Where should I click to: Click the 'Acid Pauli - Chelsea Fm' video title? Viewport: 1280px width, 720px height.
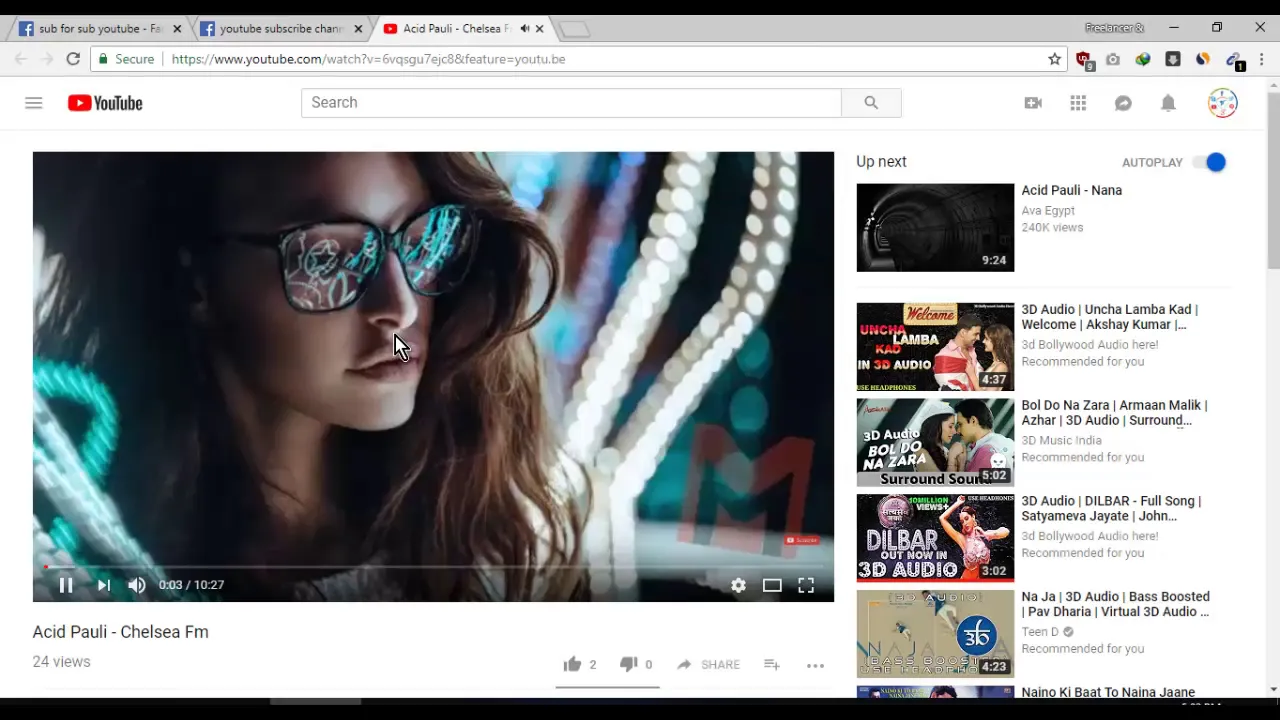pyautogui.click(x=120, y=632)
